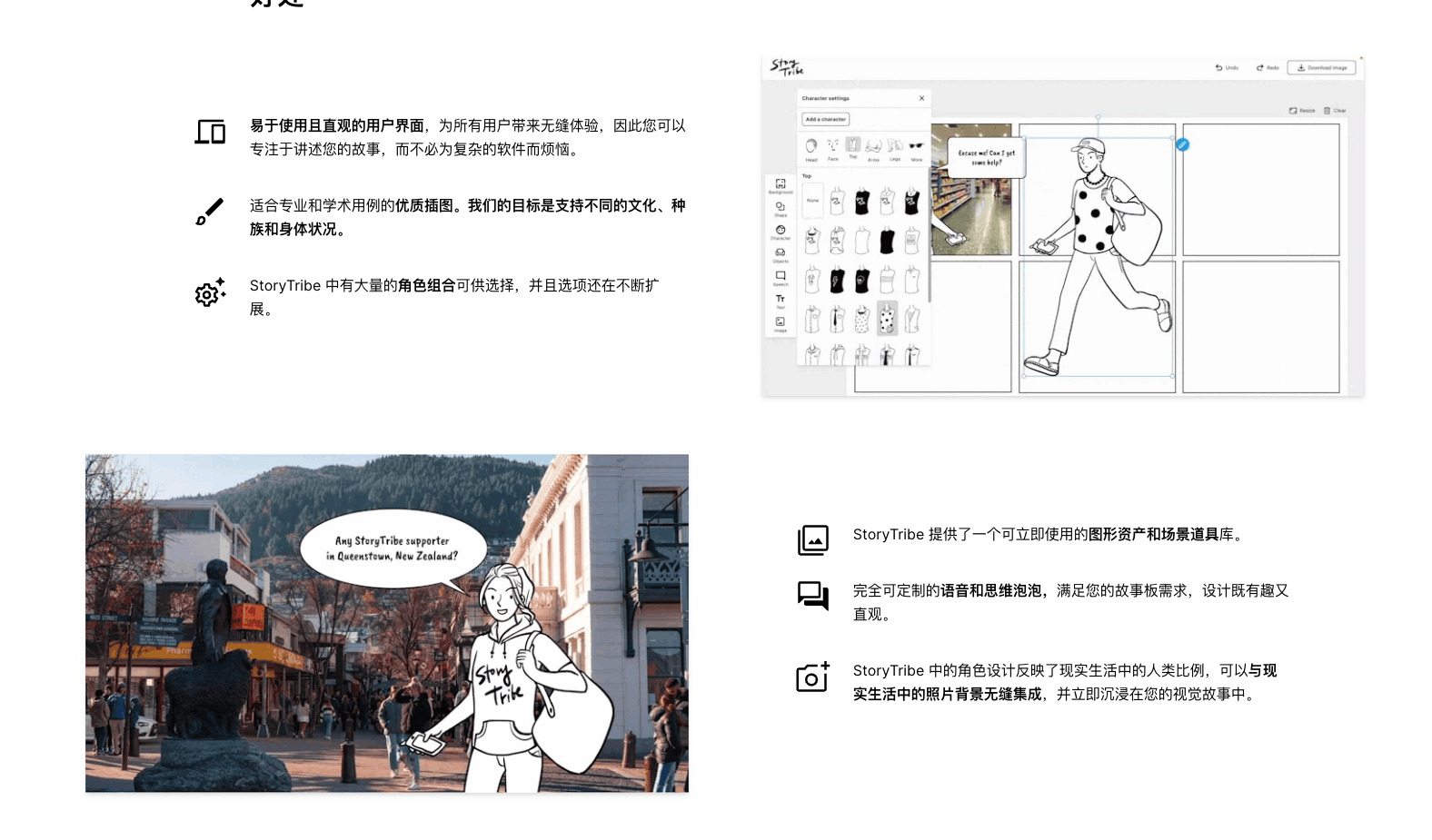This screenshot has width=1432, height=840.
Task: Open the Character tool in the sidebar
Action: [x=781, y=232]
